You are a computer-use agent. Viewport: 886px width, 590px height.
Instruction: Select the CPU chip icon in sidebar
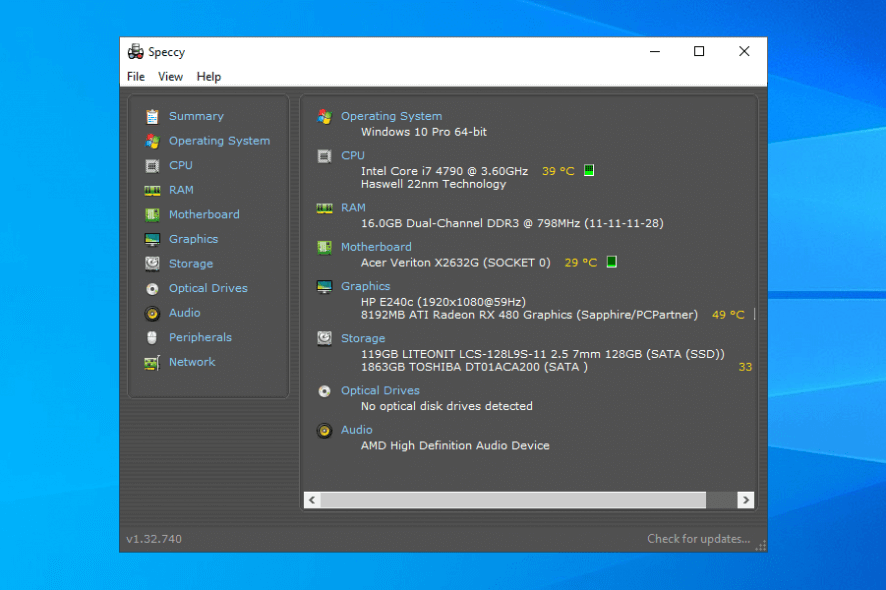pyautogui.click(x=152, y=166)
